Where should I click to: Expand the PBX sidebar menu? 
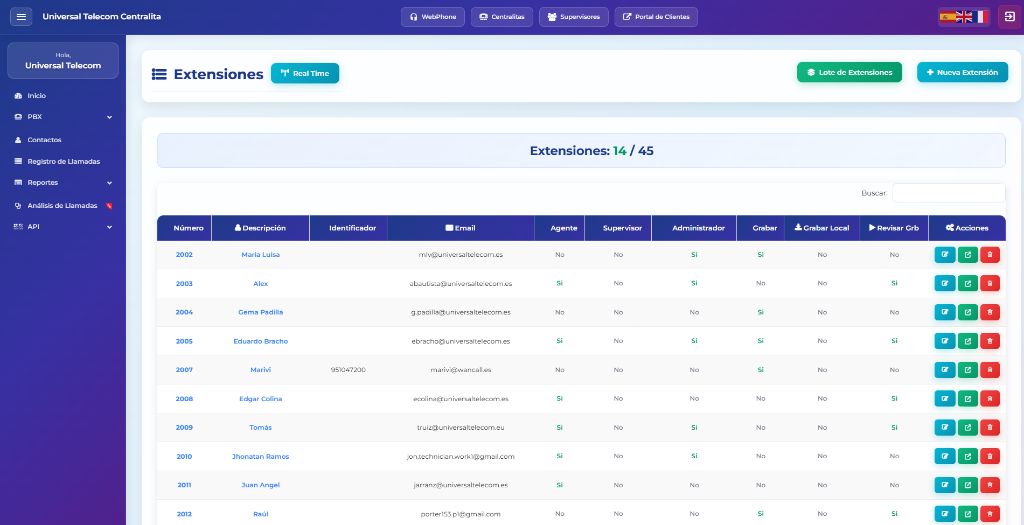pyautogui.click(x=62, y=117)
